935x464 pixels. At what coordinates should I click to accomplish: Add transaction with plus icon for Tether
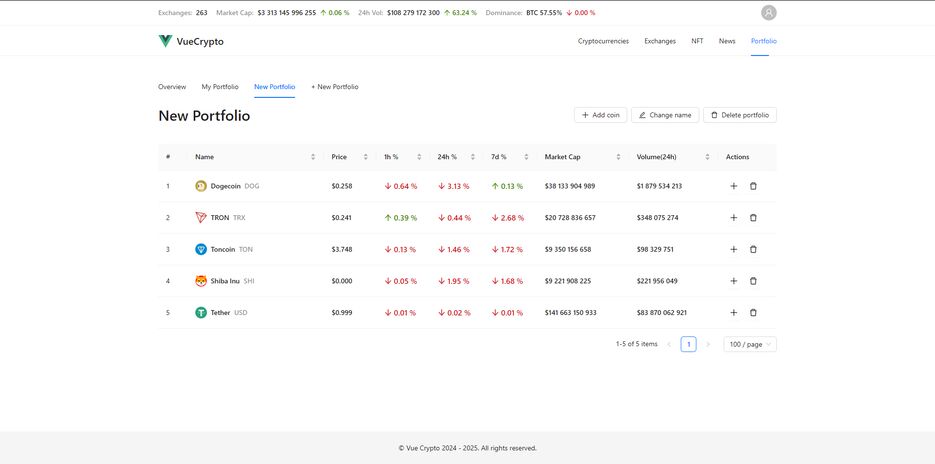coord(733,313)
